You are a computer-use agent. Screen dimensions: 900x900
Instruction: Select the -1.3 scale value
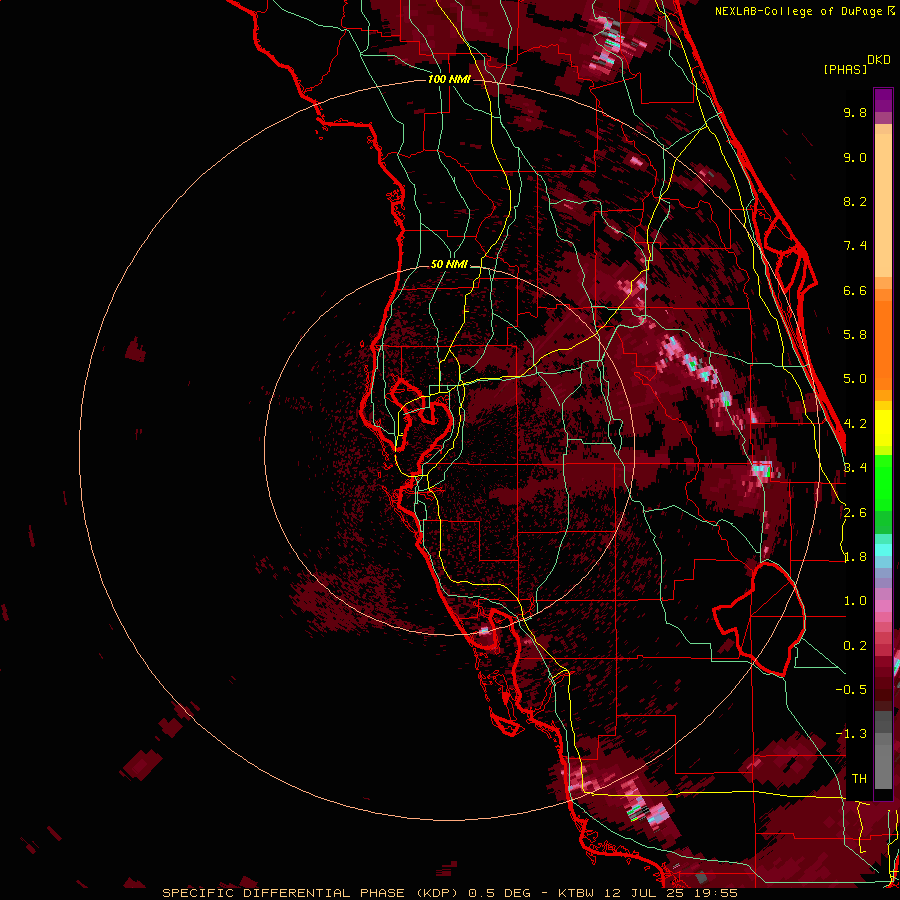(x=851, y=734)
